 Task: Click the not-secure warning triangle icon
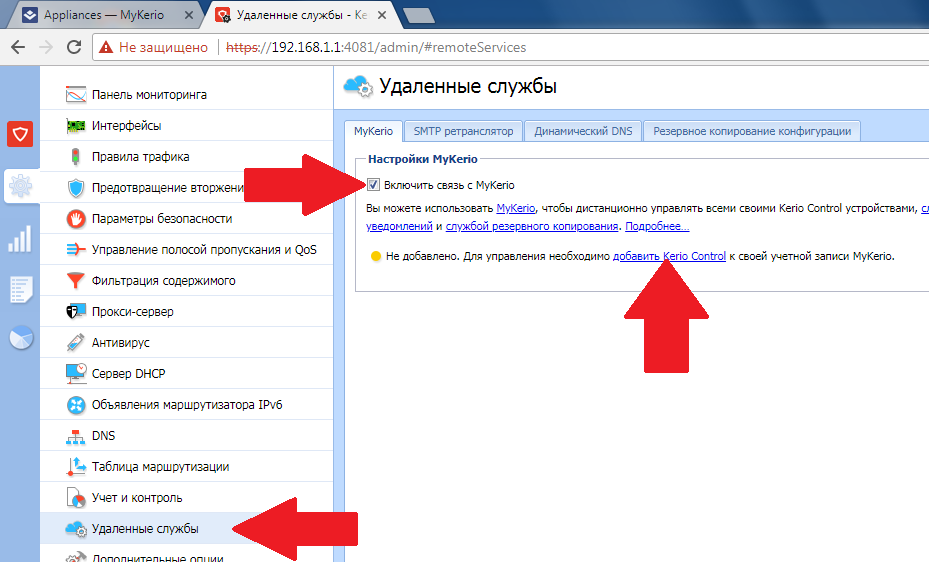pyautogui.click(x=105, y=47)
